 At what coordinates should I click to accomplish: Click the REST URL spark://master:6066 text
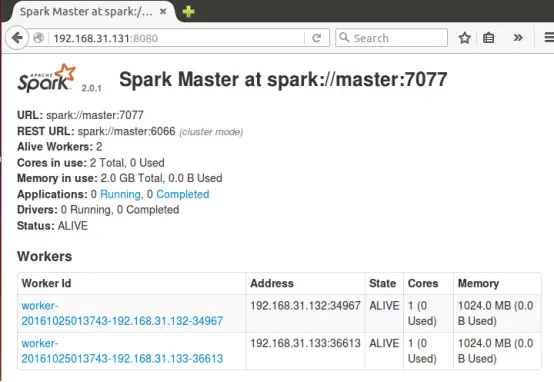[x=96, y=131]
